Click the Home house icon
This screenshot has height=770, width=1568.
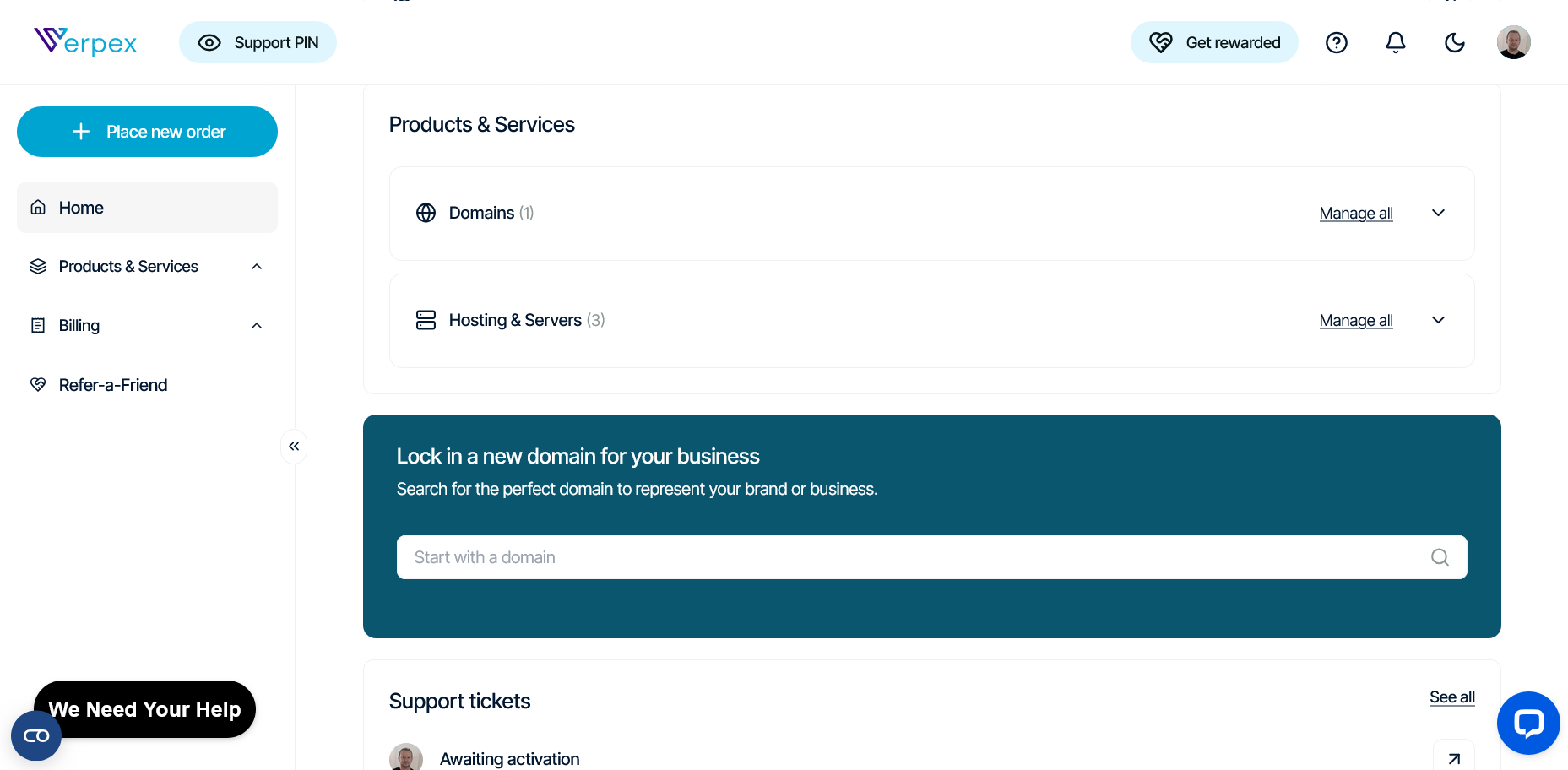coord(38,207)
